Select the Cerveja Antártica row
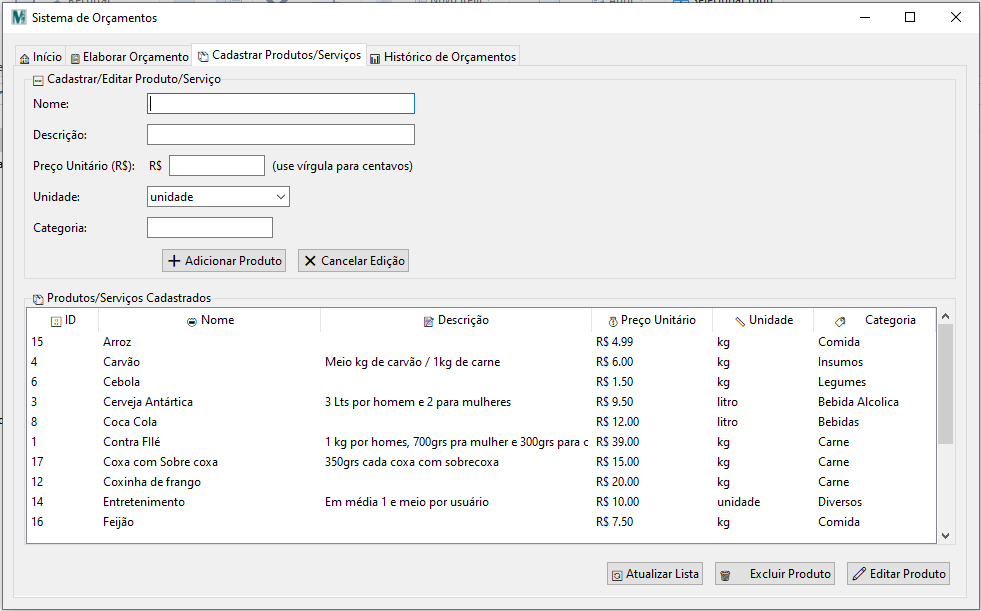This screenshot has width=981, height=611. 148,402
